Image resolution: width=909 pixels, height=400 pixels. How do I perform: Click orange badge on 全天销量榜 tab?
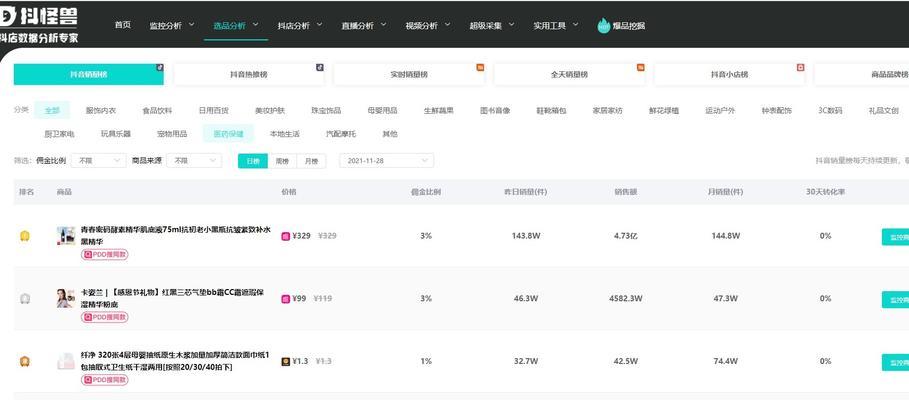641,67
